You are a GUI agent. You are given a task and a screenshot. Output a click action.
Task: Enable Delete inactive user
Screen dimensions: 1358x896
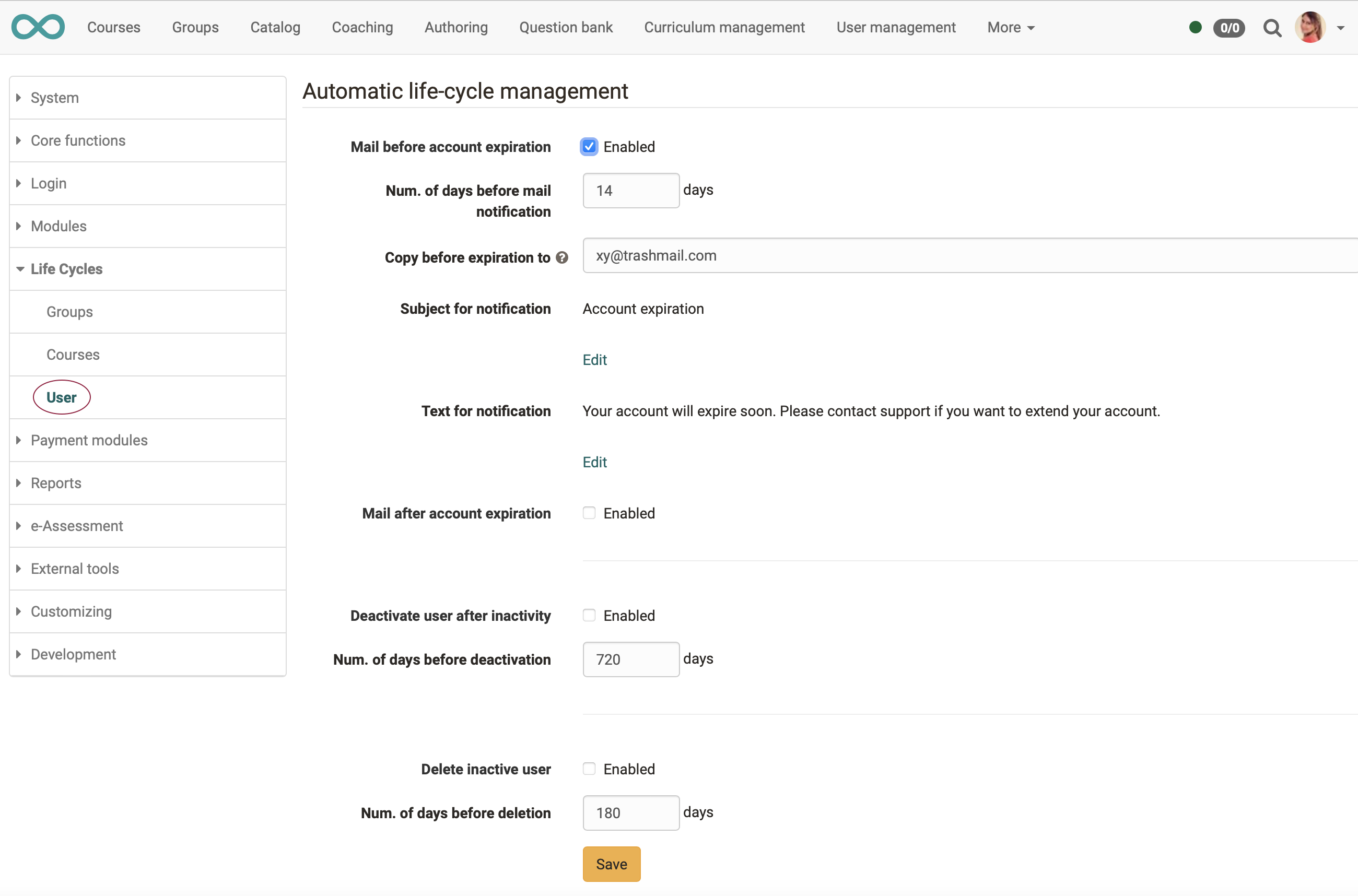(589, 769)
